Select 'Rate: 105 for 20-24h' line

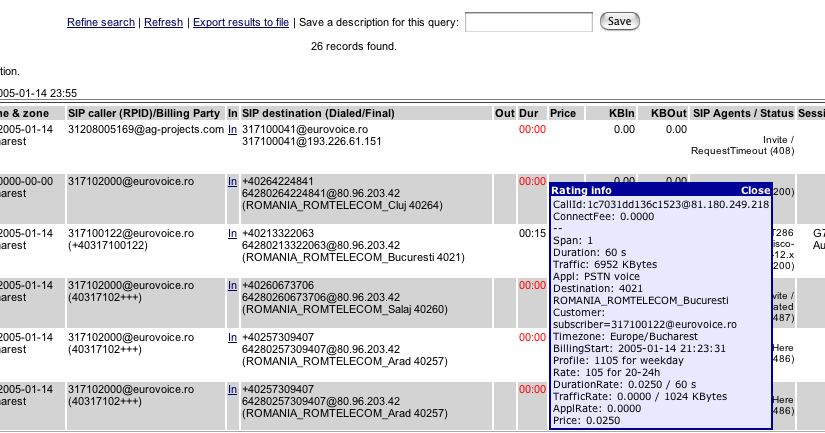point(606,372)
